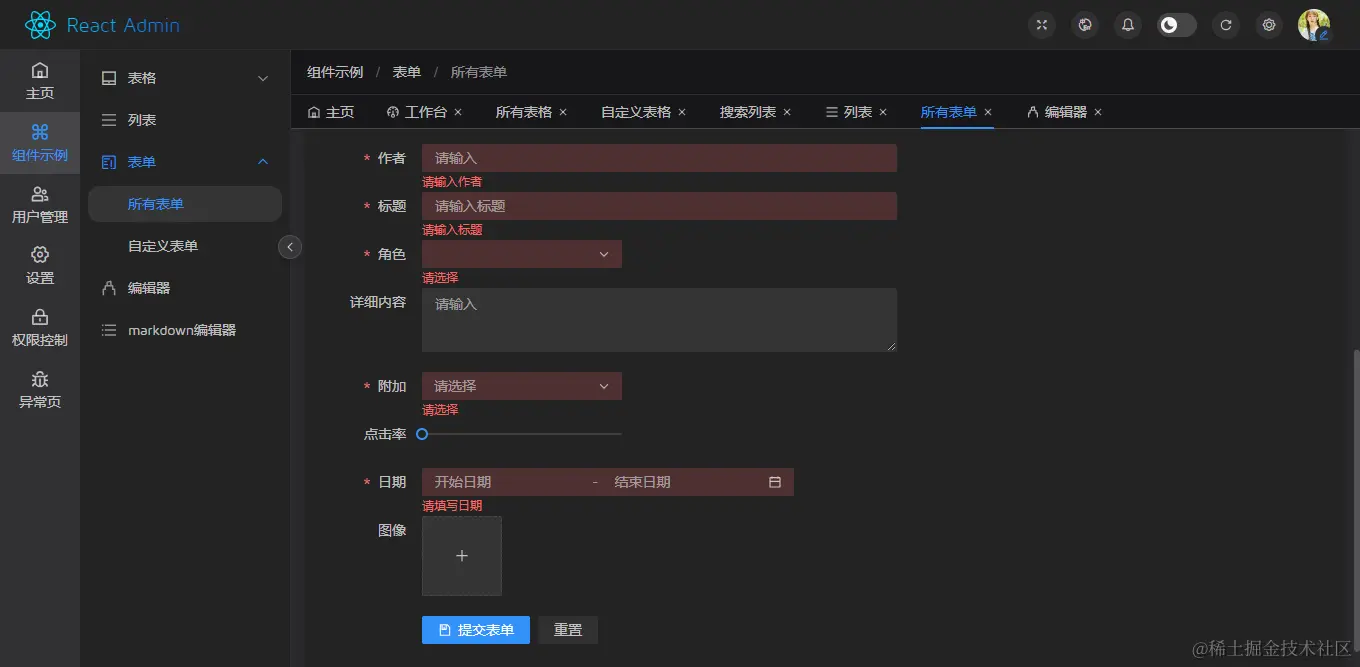The width and height of the screenshot is (1360, 667).
Task: Open notifications via the bell icon
Action: point(1127,25)
